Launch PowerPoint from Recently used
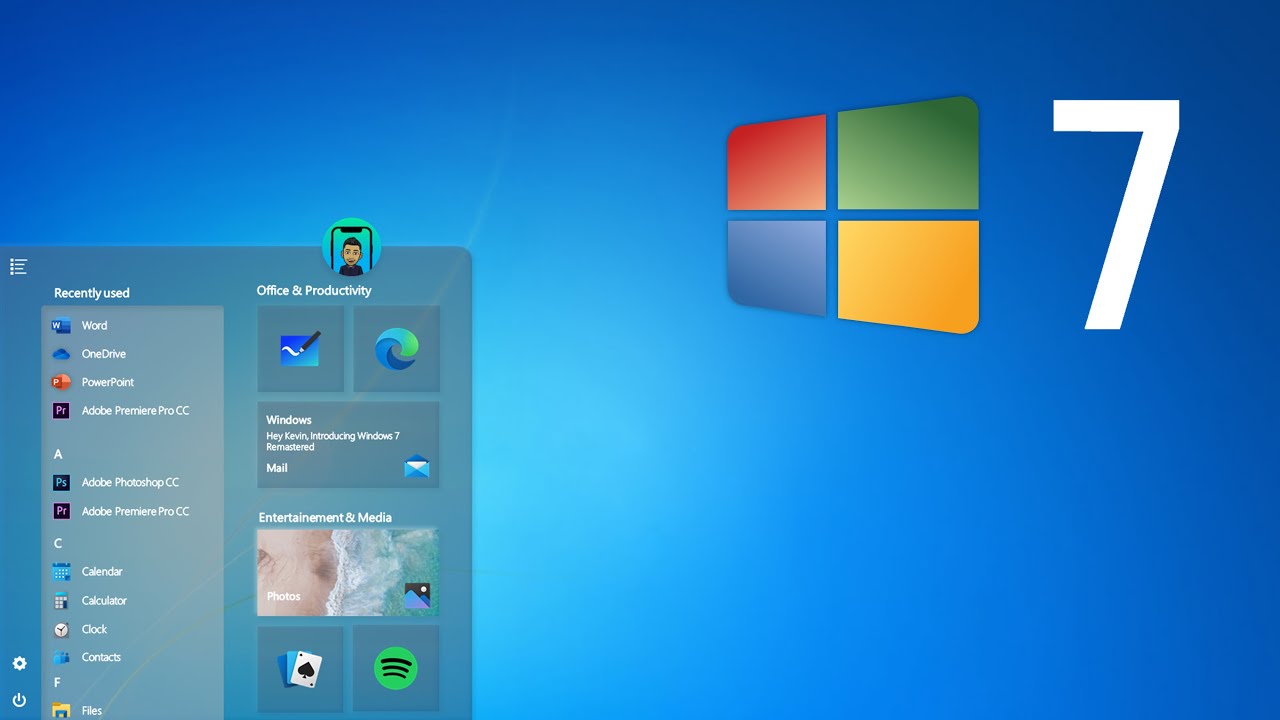The height and width of the screenshot is (720, 1280). point(132,382)
